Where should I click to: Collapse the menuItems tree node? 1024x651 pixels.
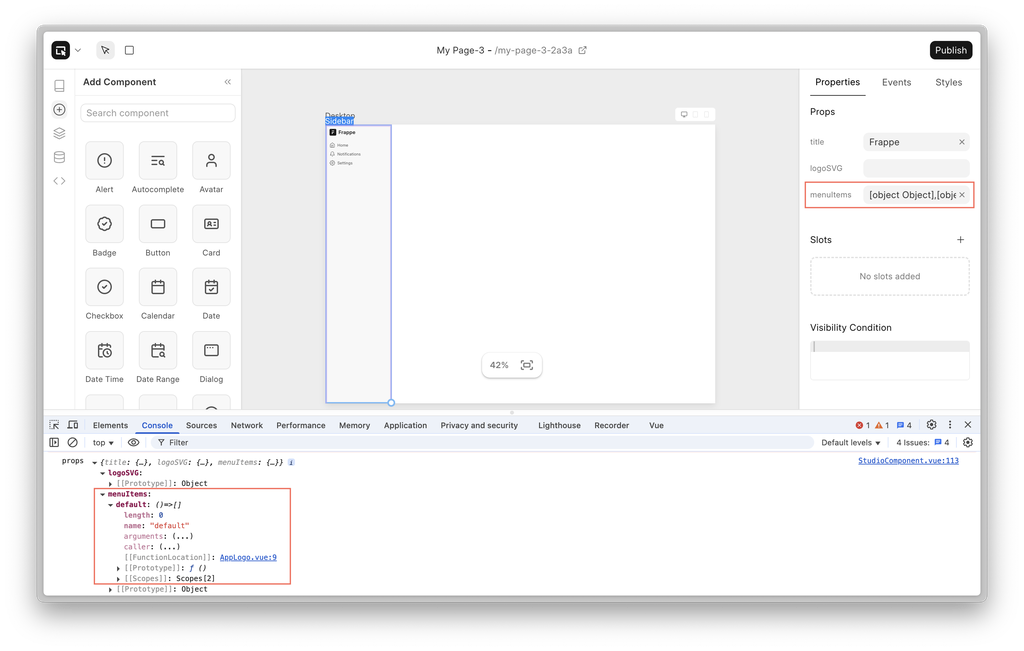102,494
